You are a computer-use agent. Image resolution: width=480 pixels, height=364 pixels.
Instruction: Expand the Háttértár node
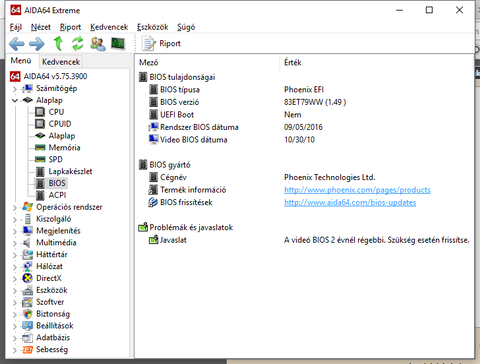tap(15, 255)
